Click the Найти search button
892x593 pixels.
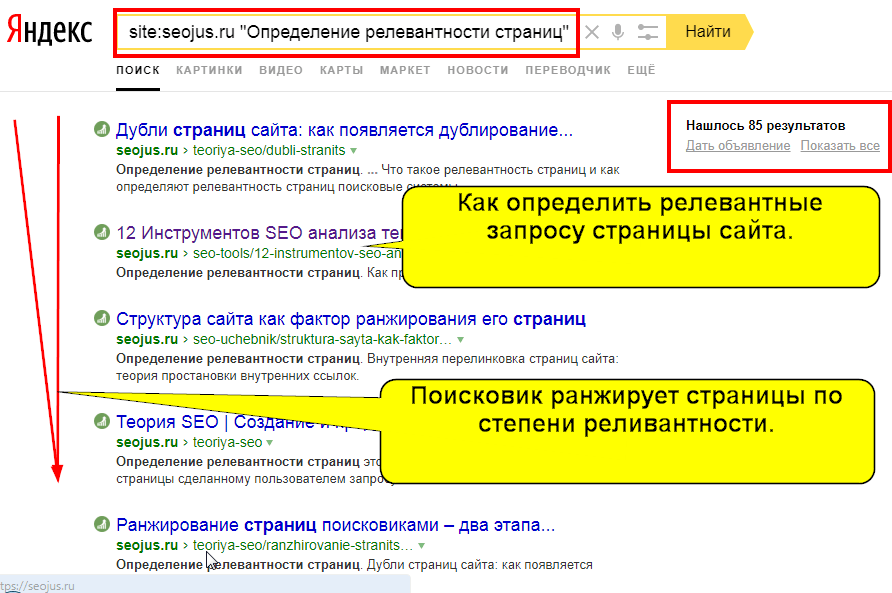(x=709, y=32)
